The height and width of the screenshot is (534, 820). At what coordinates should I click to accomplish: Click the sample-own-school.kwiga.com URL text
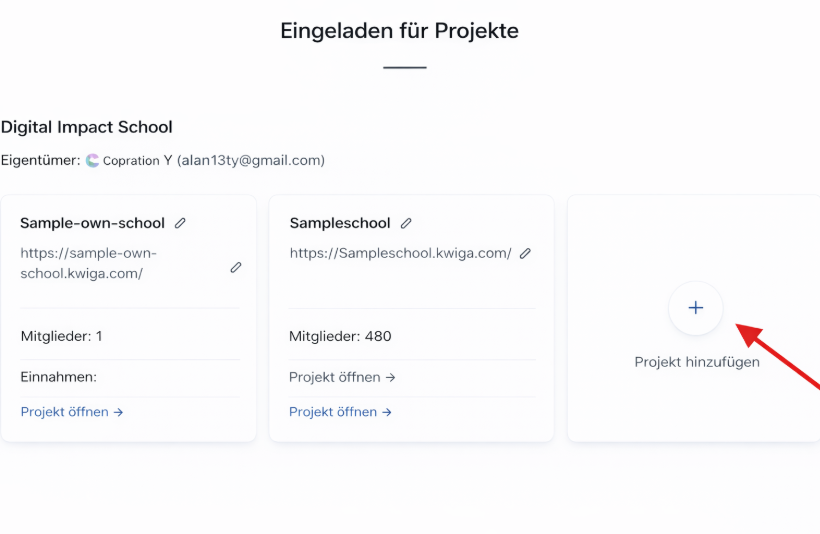pos(88,263)
